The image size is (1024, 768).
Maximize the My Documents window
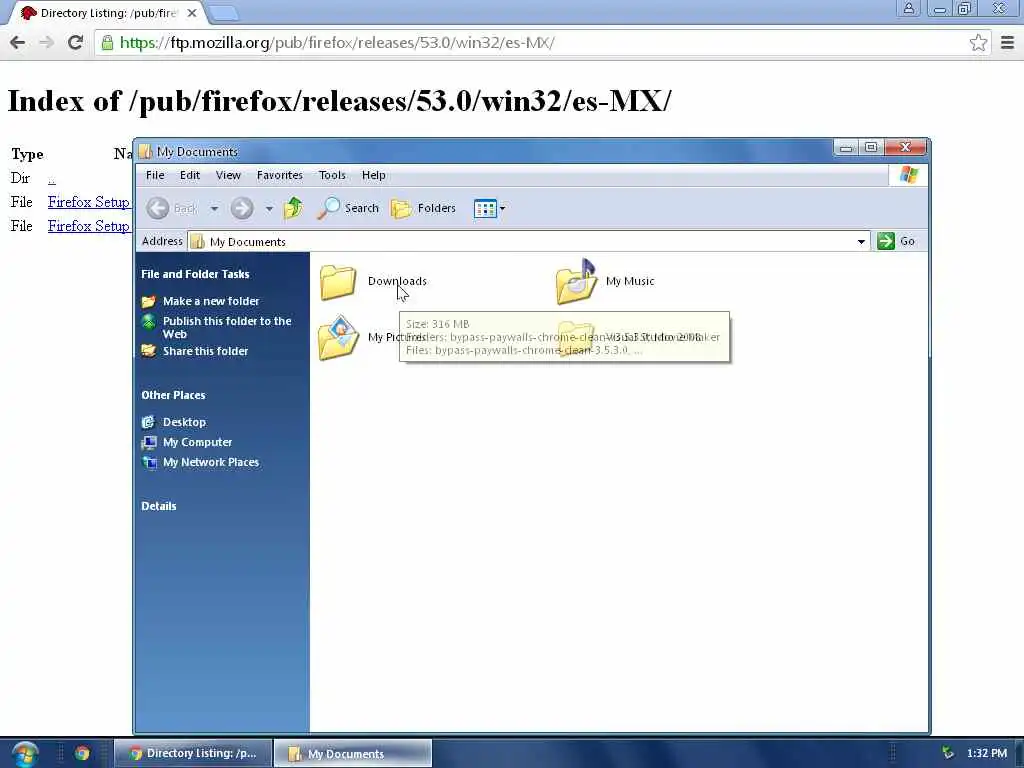[x=871, y=147]
